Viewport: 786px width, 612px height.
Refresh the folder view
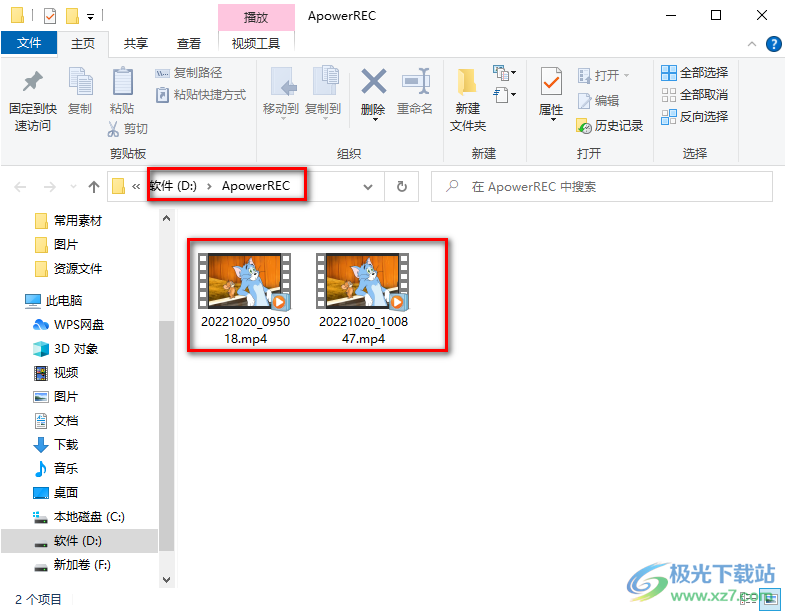click(x=402, y=187)
